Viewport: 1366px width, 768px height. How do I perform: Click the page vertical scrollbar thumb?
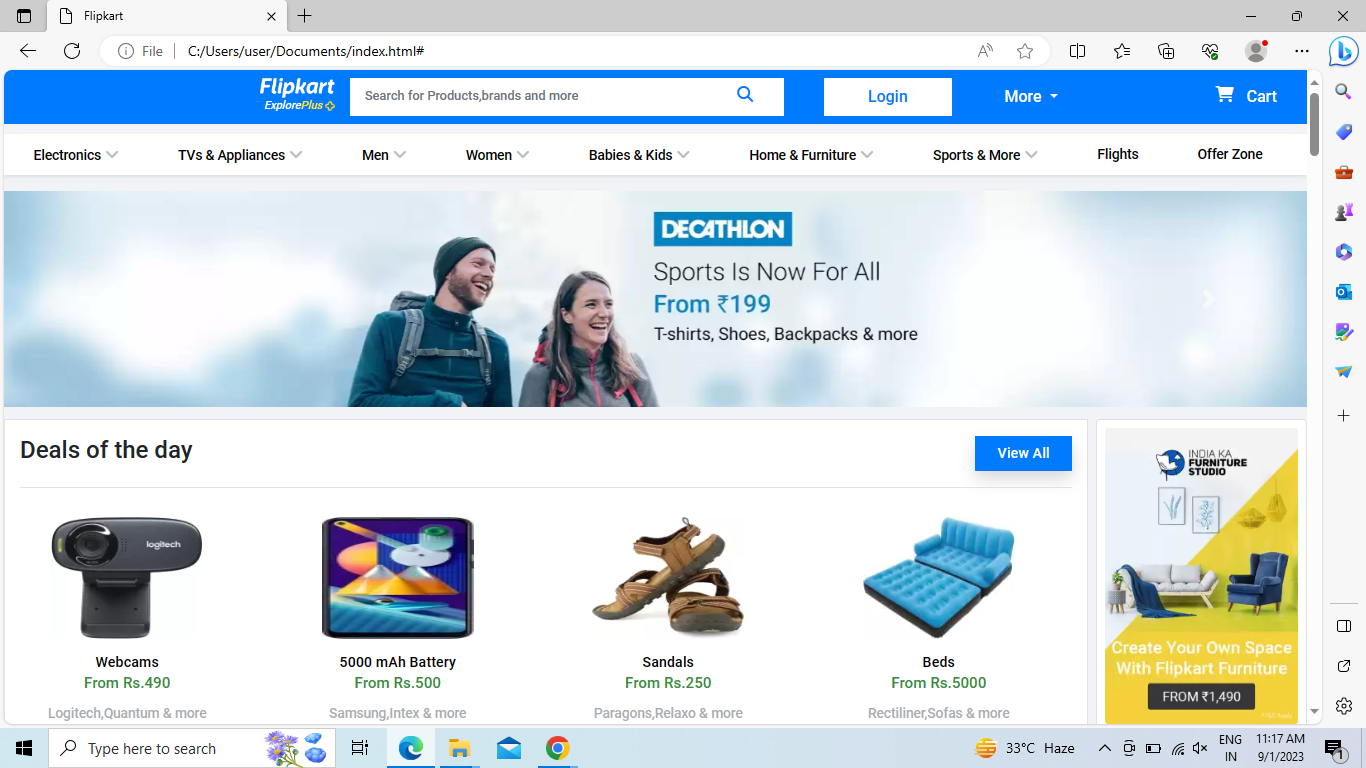[1314, 123]
